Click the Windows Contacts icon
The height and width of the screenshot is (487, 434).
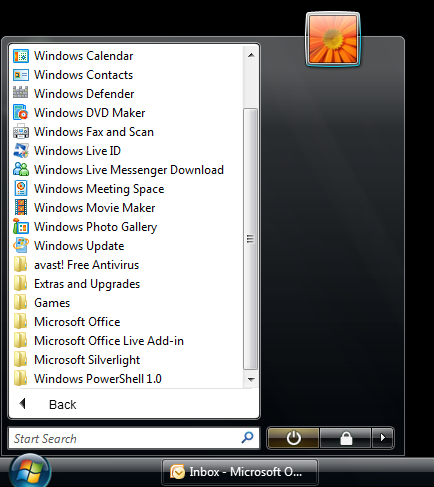pos(21,75)
